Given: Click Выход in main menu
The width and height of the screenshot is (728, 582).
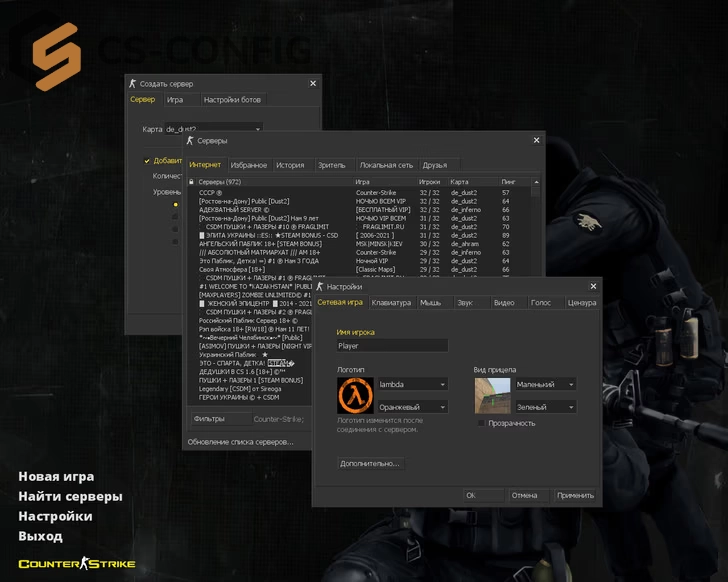Looking at the screenshot, I should [x=40, y=536].
